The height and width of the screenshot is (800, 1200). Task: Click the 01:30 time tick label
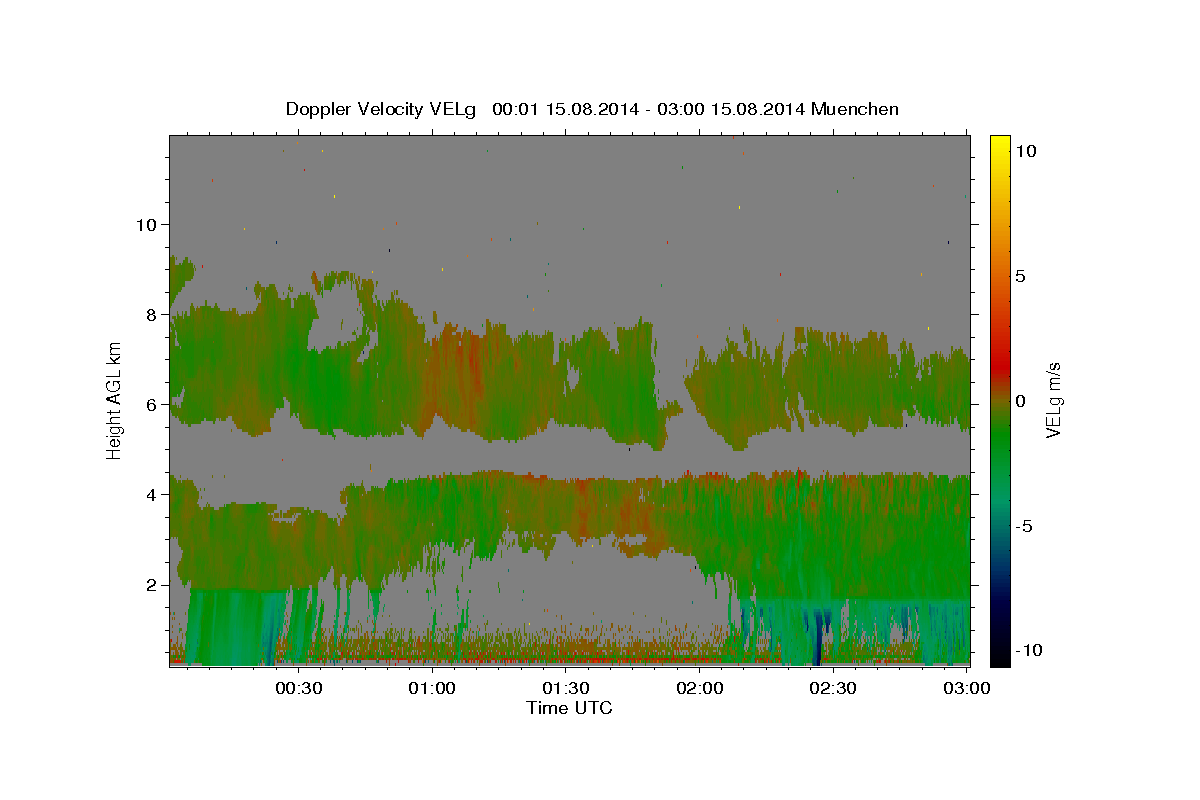click(565, 688)
